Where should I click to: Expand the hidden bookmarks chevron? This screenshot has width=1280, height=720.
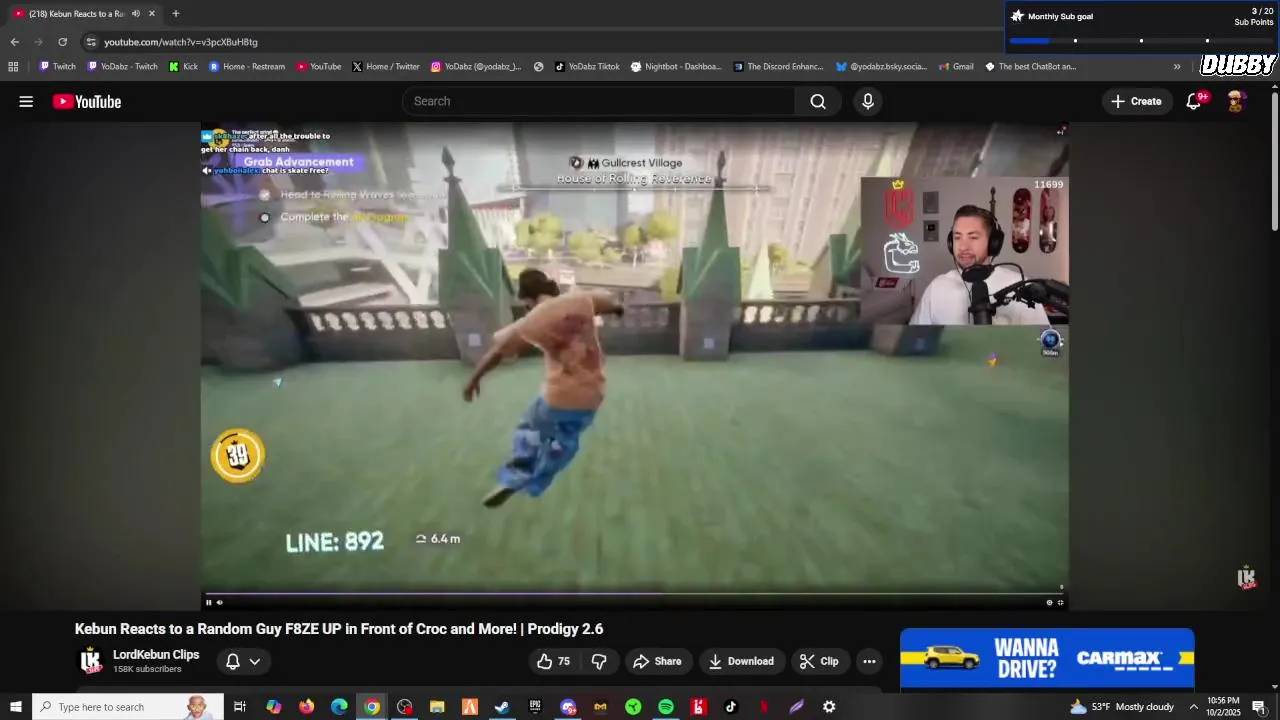[x=1177, y=67]
